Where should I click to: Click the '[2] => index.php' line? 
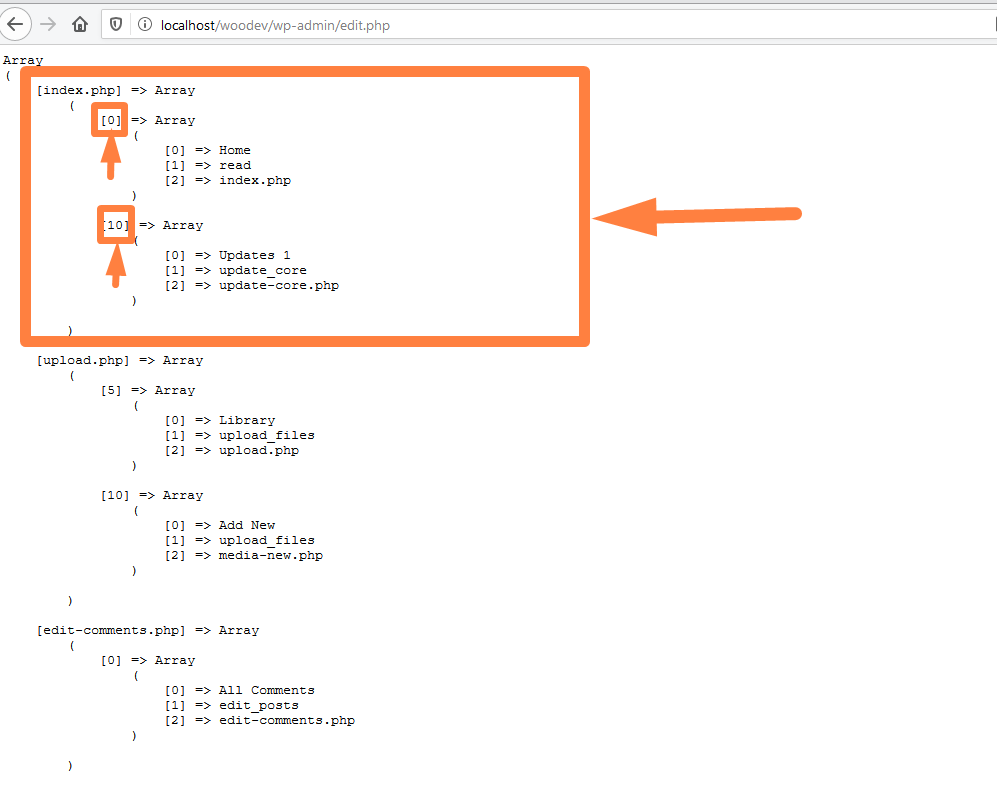228,181
